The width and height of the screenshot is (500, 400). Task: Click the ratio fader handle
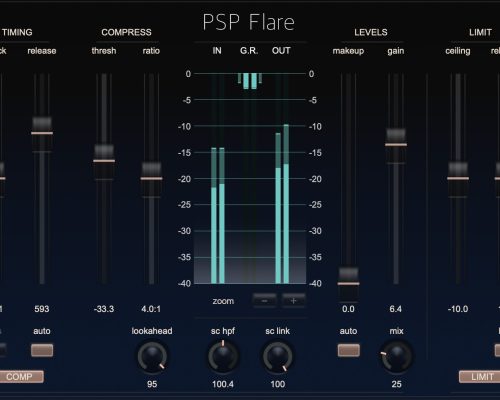click(x=151, y=179)
